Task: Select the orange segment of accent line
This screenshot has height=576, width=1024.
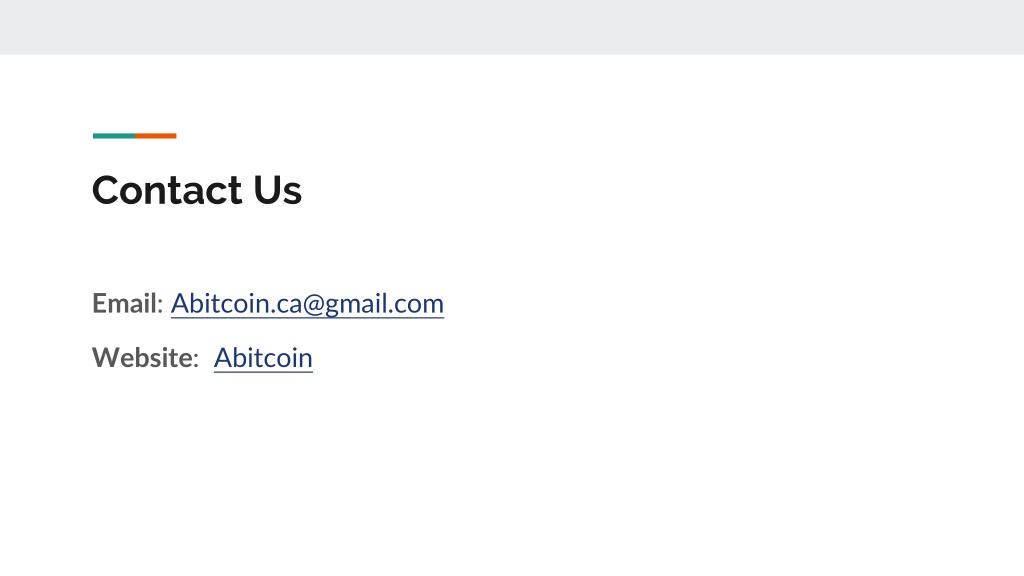Action: click(155, 136)
